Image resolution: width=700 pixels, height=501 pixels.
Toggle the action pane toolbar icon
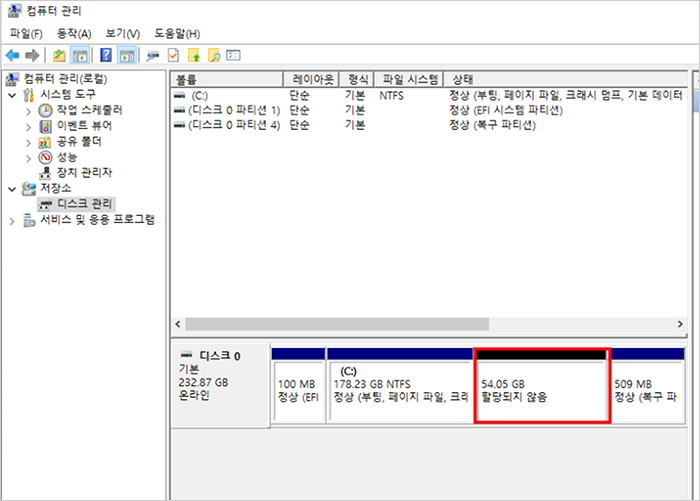(127, 56)
